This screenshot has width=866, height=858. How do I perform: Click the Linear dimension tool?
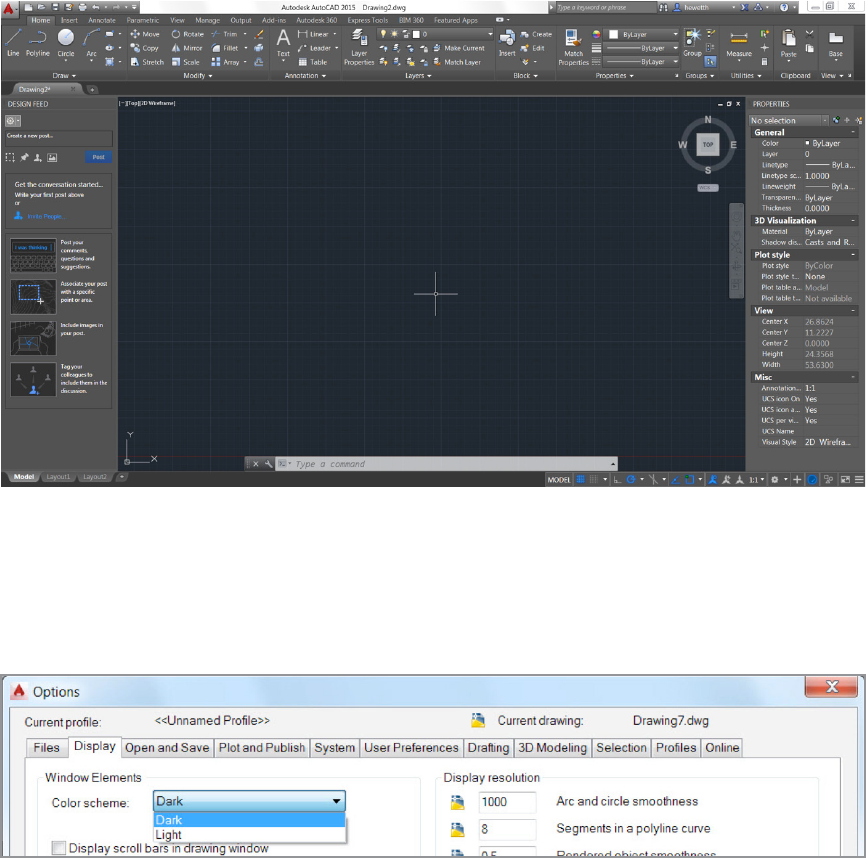313,34
